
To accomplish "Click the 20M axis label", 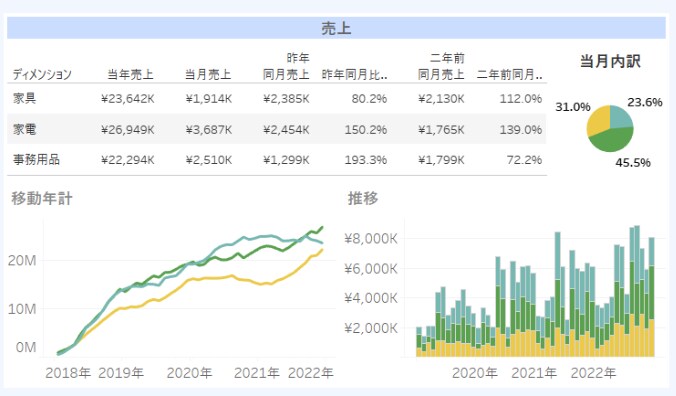I will [22, 261].
